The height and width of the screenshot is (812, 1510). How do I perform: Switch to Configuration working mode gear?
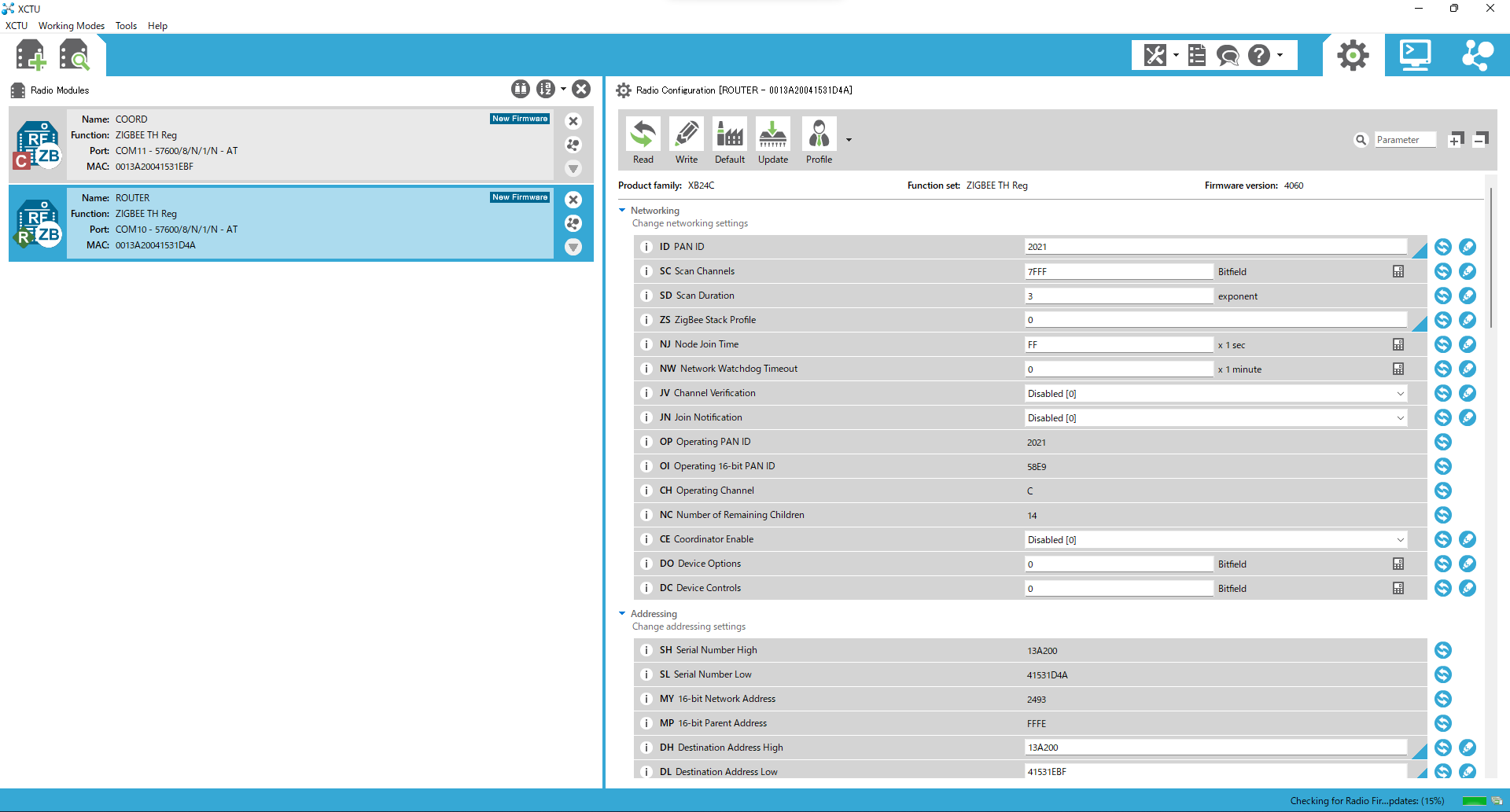click(x=1353, y=55)
